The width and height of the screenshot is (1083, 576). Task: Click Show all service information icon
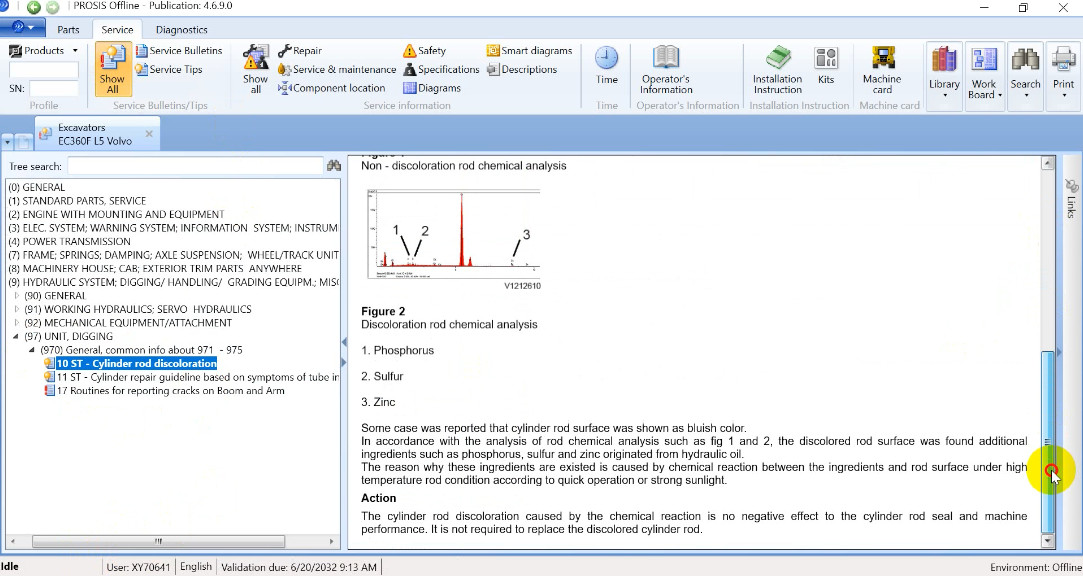click(x=256, y=69)
